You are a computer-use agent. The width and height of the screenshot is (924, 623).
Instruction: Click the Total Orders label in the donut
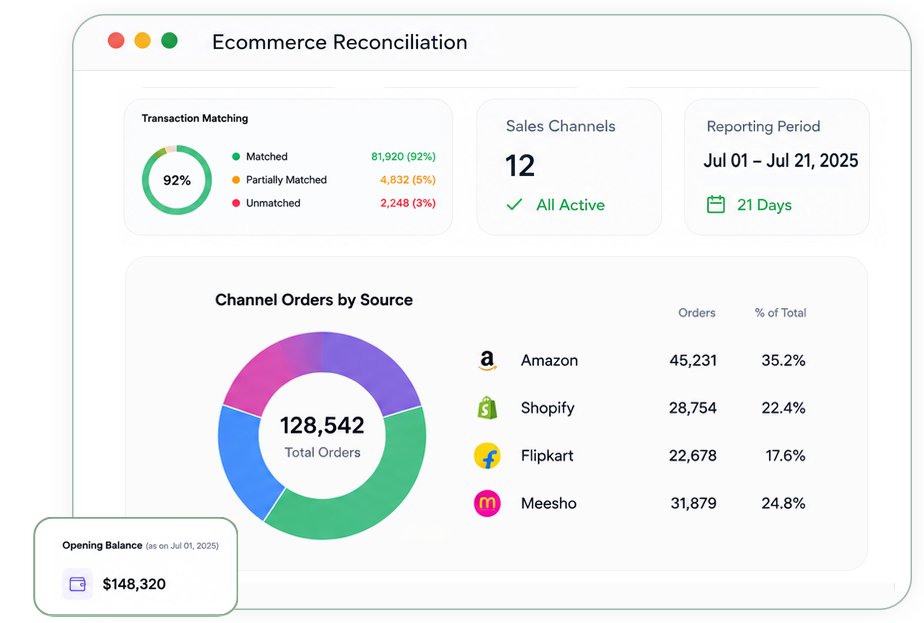coord(322,452)
